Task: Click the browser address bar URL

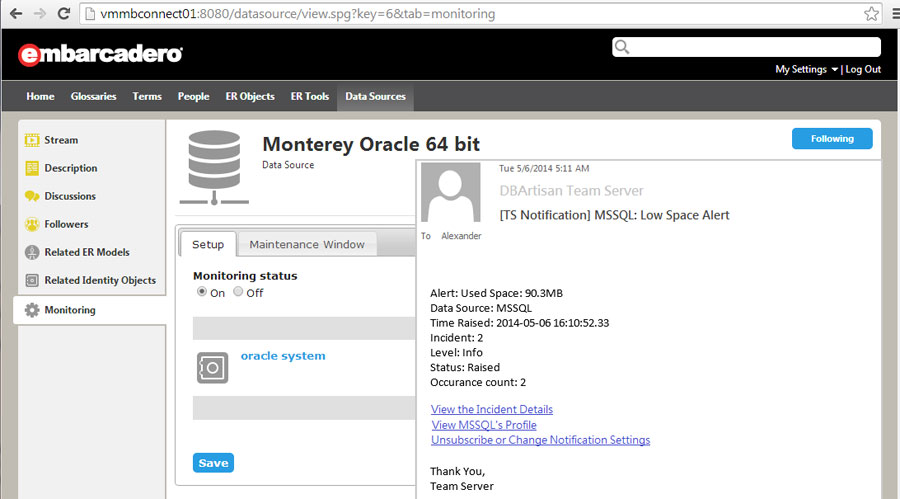Action: click(297, 14)
